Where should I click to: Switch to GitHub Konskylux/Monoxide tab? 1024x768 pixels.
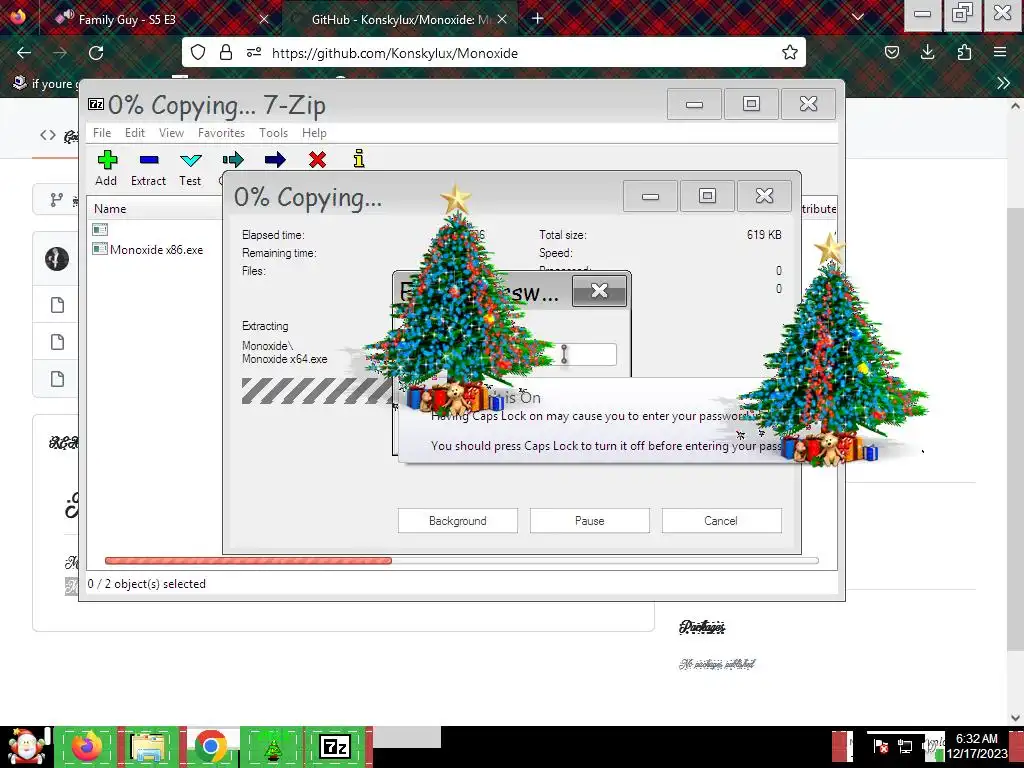[x=398, y=19]
